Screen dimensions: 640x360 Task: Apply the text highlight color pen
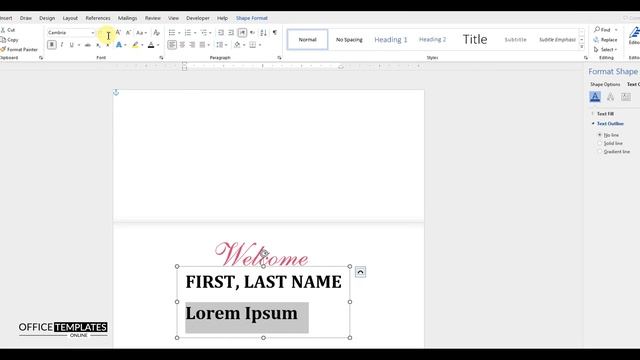tap(135, 45)
